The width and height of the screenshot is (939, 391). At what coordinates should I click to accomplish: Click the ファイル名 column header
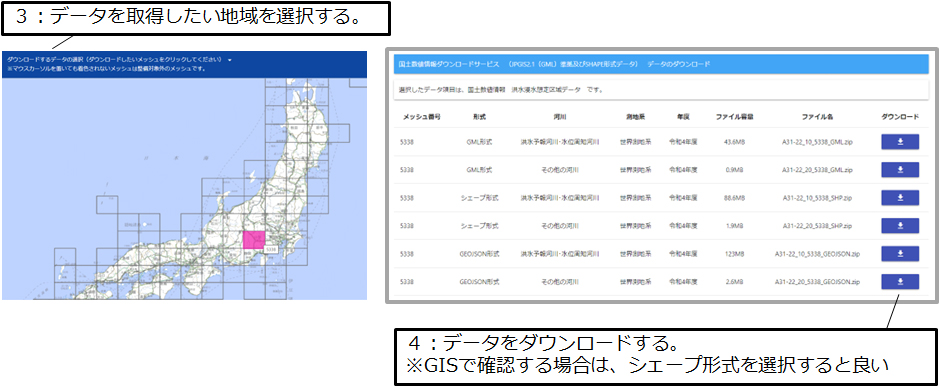(x=817, y=117)
